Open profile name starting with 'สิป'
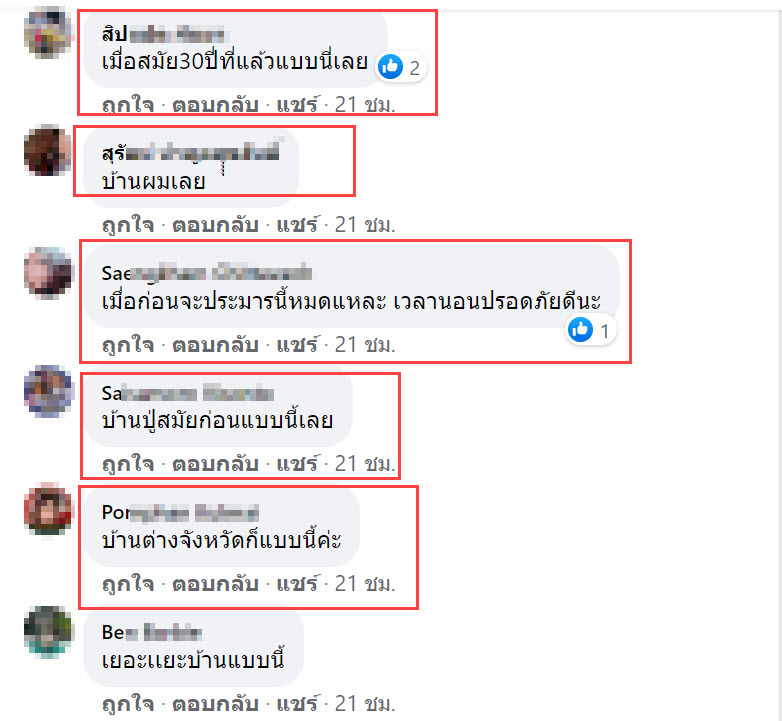Image resolution: width=782 pixels, height=721 pixels. point(164,34)
